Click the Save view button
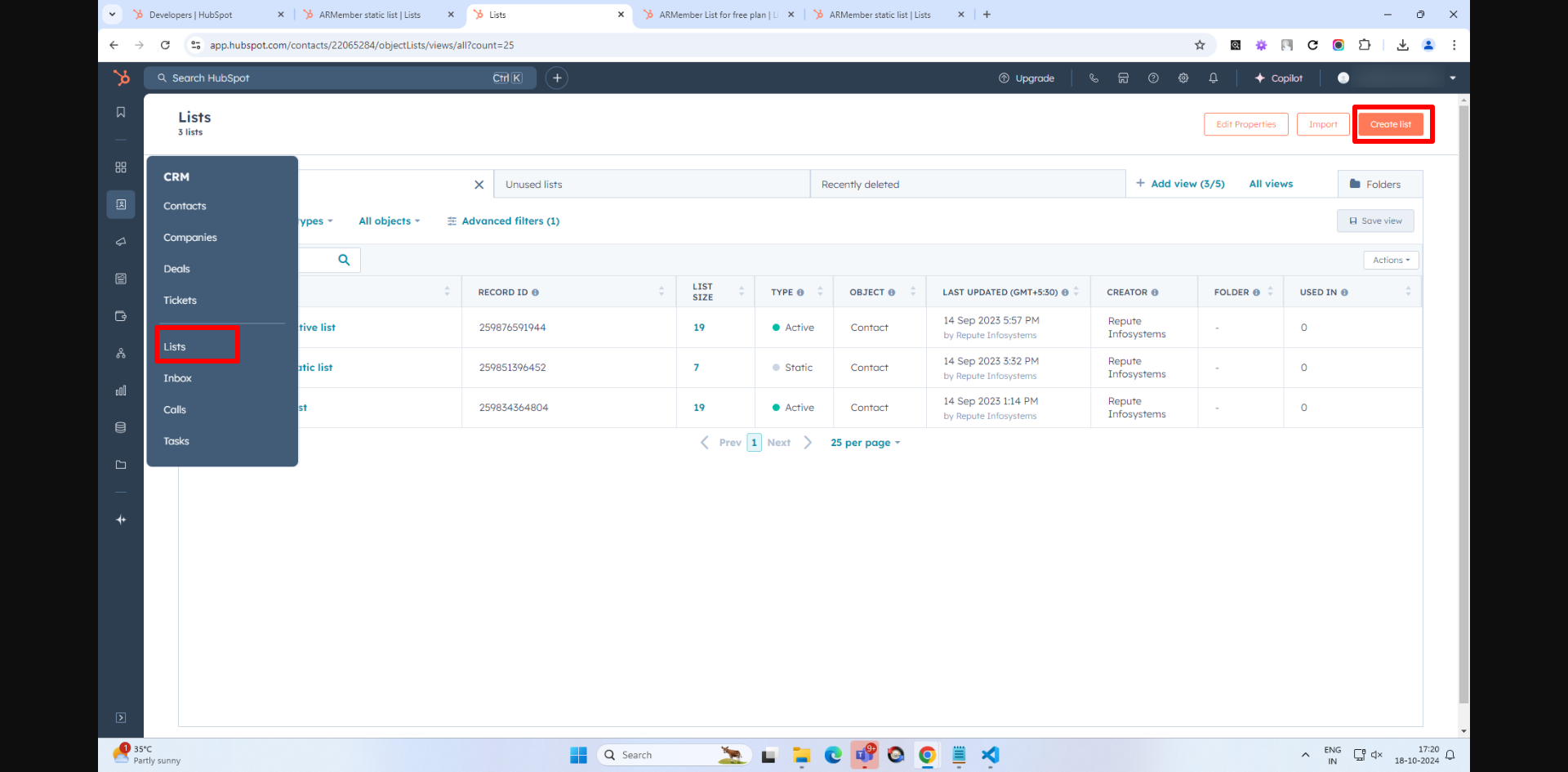The image size is (1568, 772). point(1375,221)
